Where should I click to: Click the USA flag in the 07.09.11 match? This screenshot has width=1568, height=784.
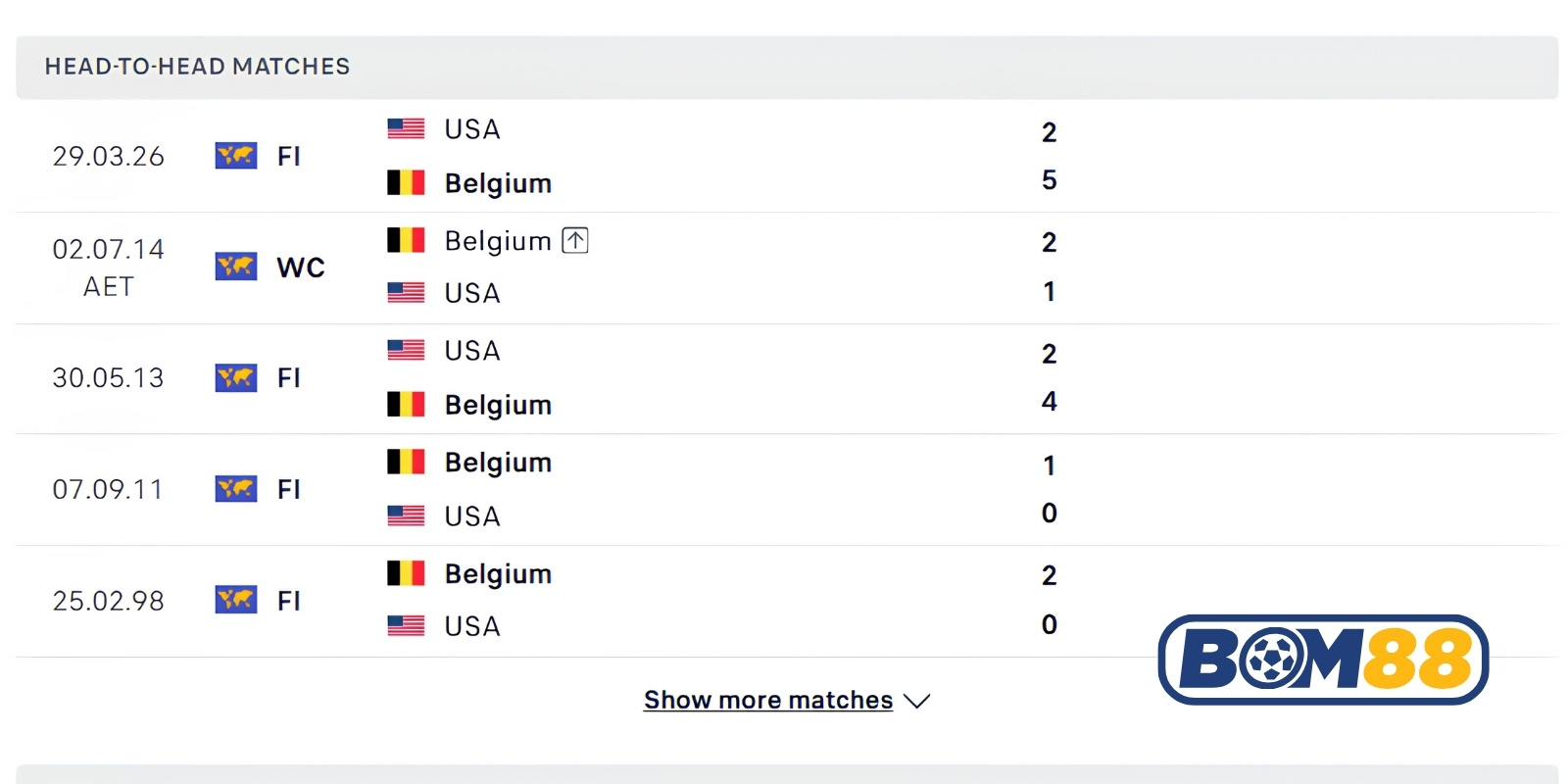click(x=406, y=515)
